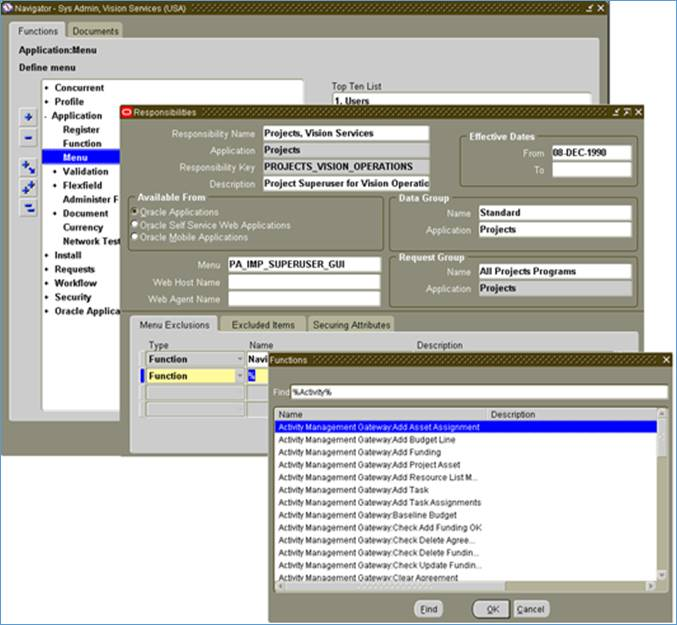Click Cancel in the Functions dialog

point(531,609)
